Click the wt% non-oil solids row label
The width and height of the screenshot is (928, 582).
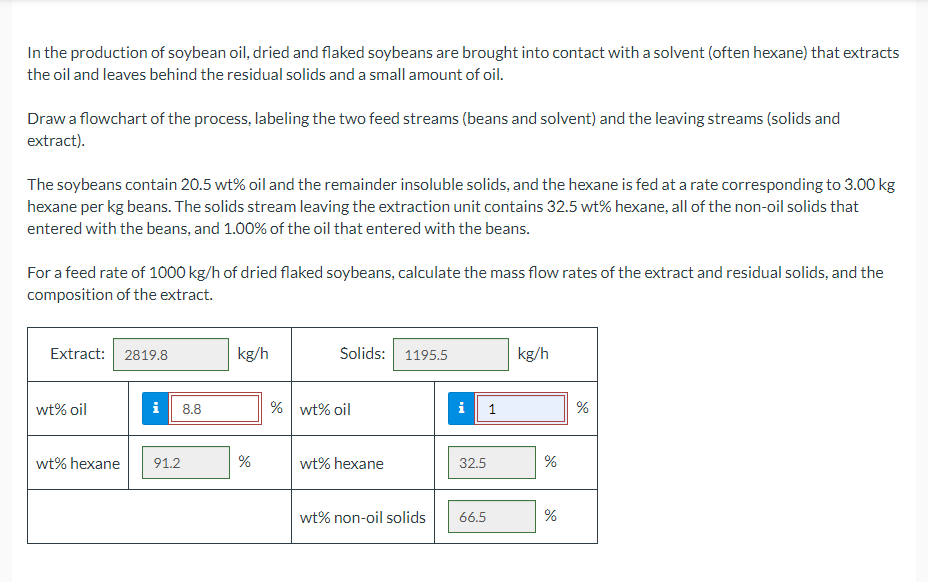point(363,517)
